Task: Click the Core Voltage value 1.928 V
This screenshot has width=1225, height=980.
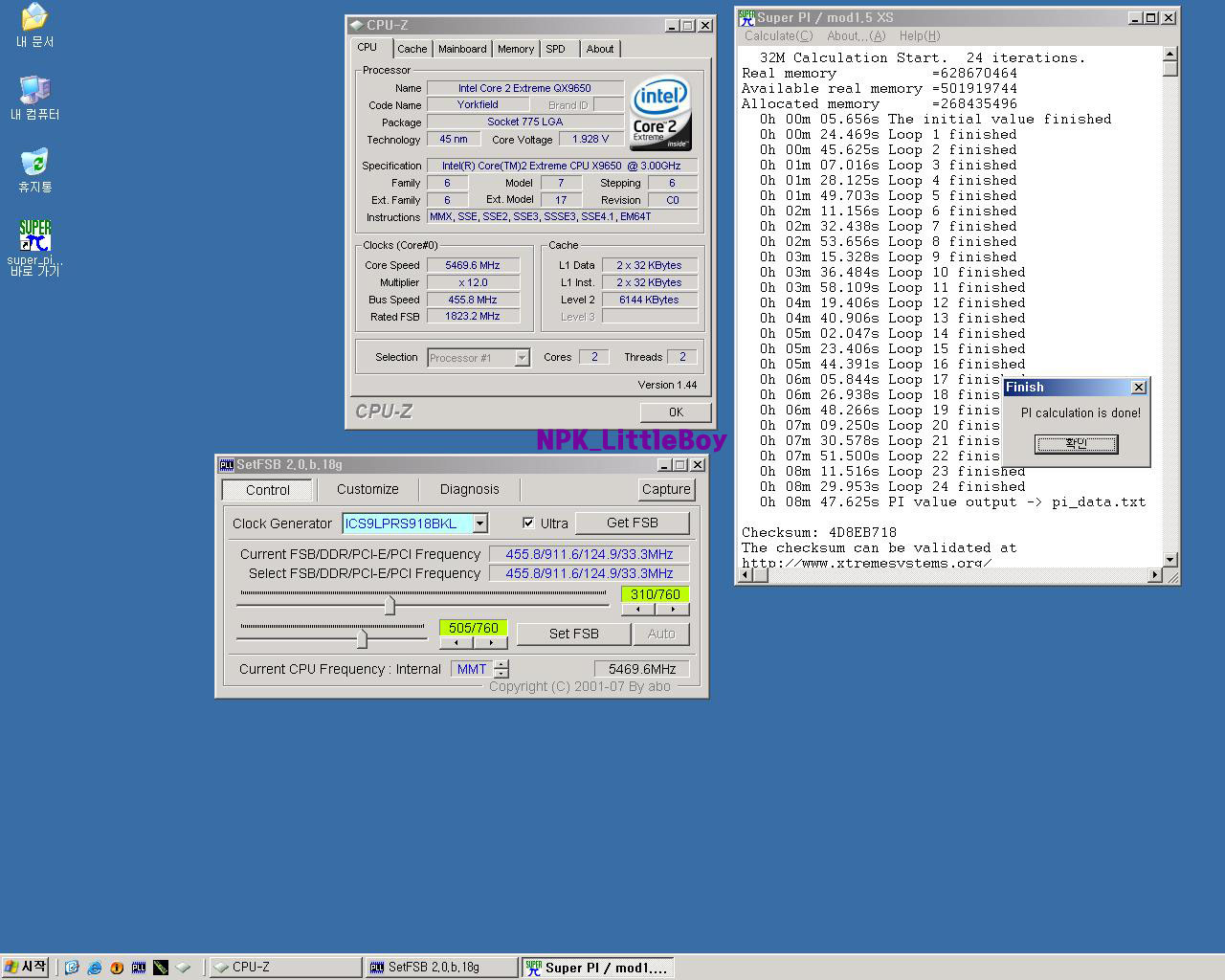Action: (590, 139)
